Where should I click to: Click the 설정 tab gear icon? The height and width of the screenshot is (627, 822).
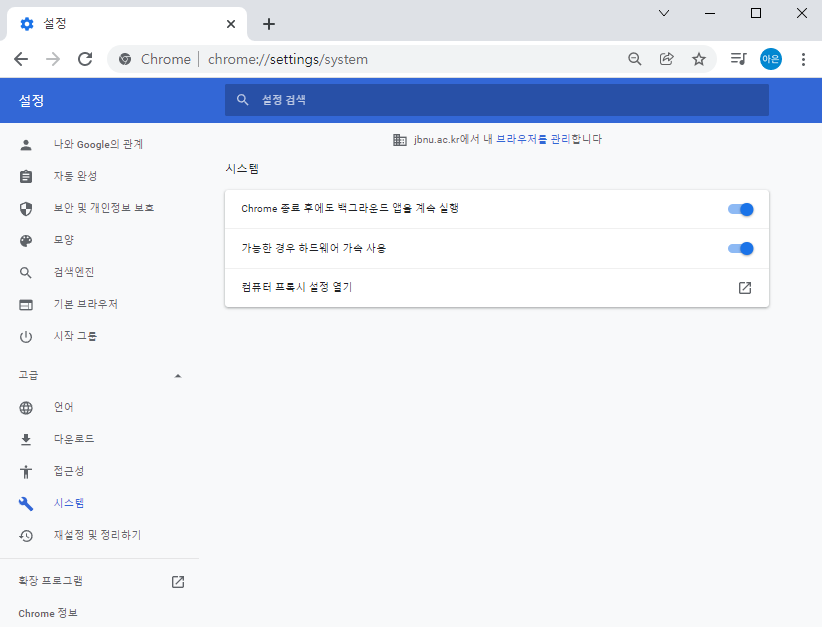tap(27, 24)
